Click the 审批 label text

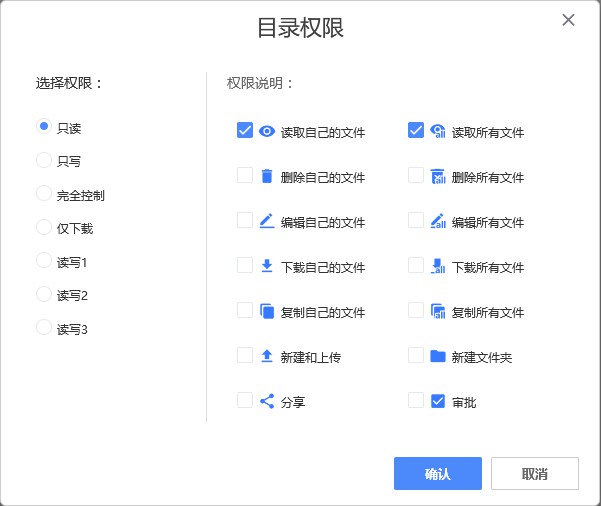tap(464, 402)
